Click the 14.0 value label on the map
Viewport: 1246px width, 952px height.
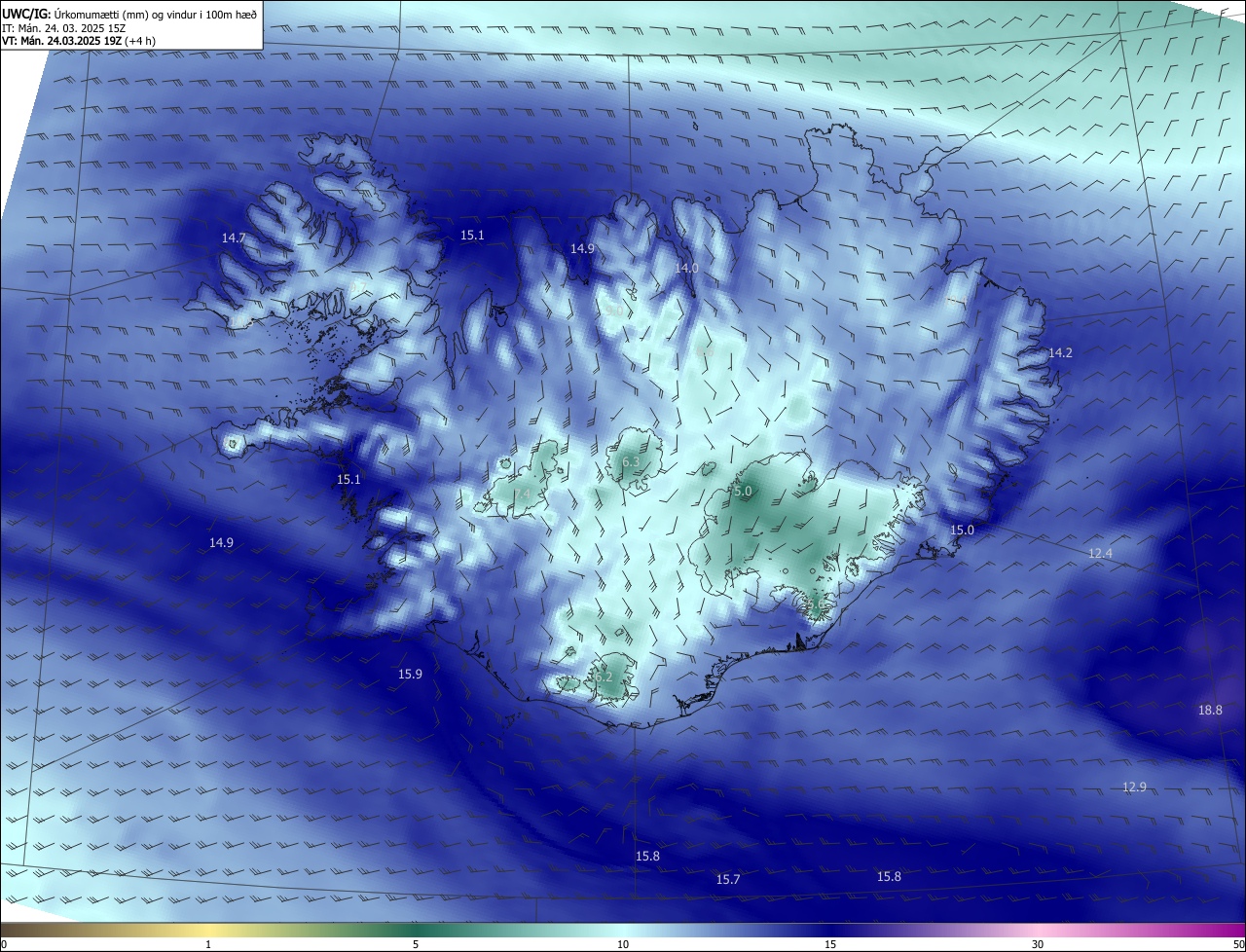coord(687,268)
